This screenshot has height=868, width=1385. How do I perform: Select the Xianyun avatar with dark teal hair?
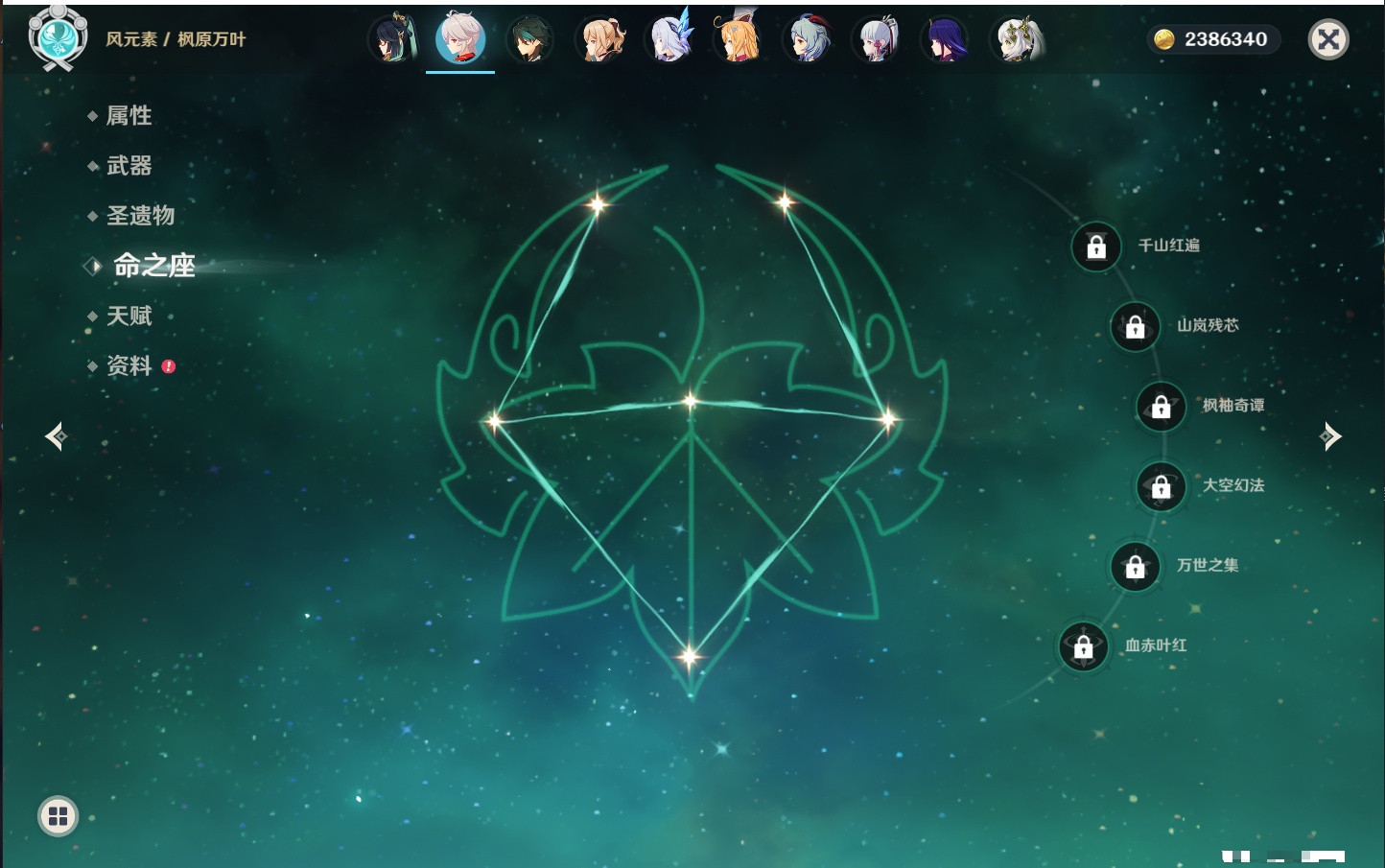coord(392,39)
